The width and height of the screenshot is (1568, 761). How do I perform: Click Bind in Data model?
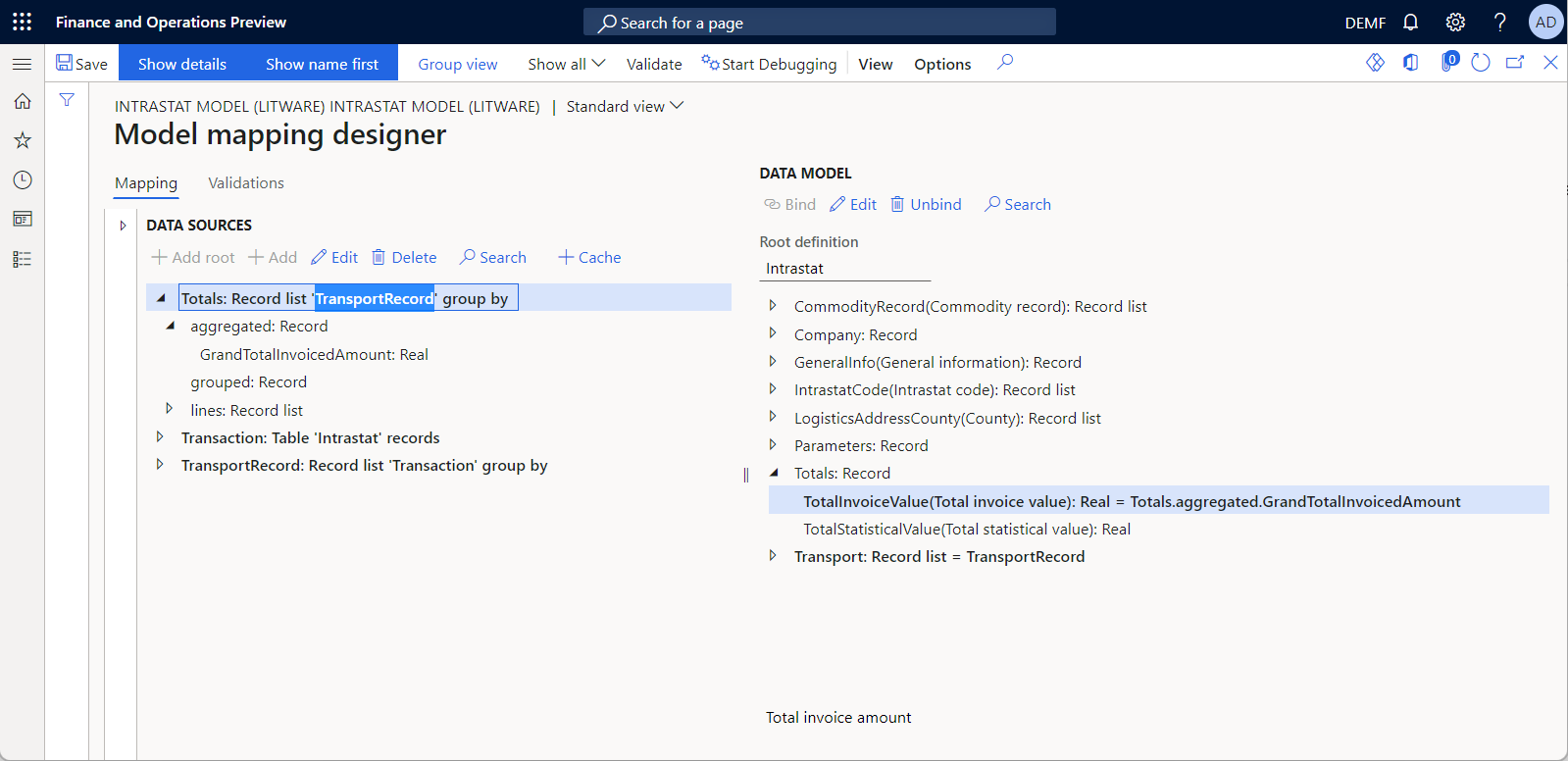pyautogui.click(x=790, y=204)
